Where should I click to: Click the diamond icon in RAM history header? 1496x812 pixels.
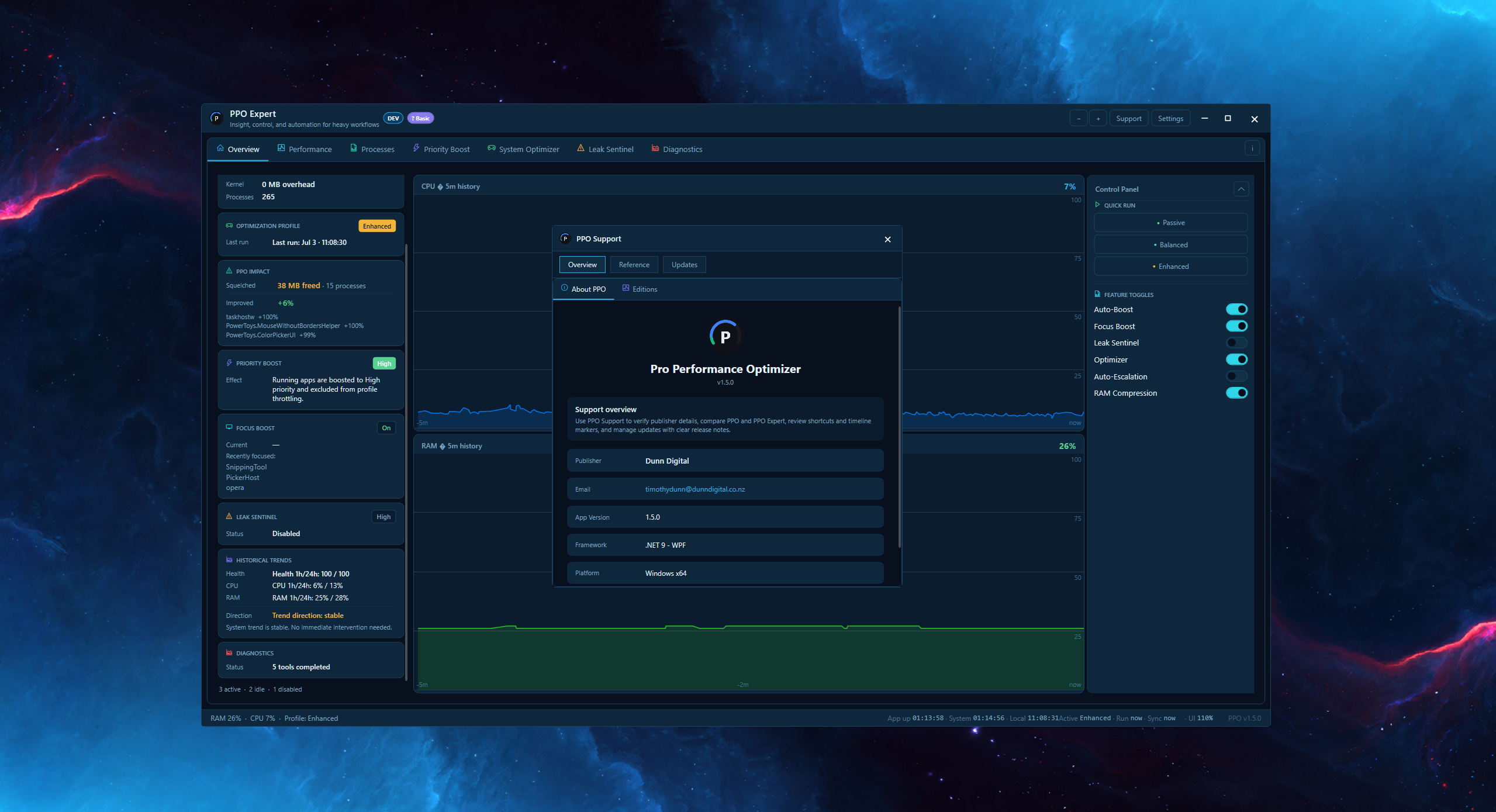click(443, 447)
